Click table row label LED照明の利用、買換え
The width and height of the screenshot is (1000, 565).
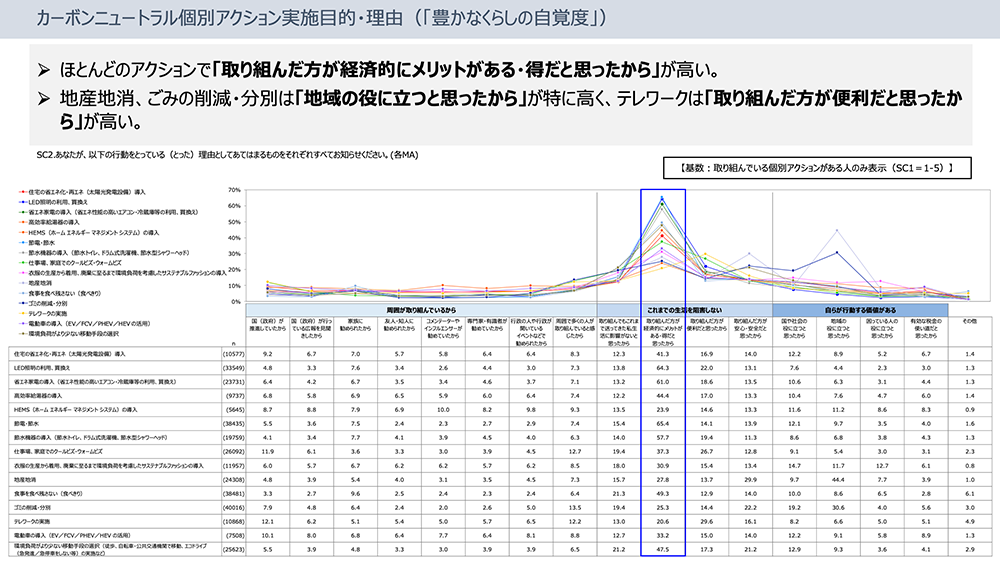[41, 368]
